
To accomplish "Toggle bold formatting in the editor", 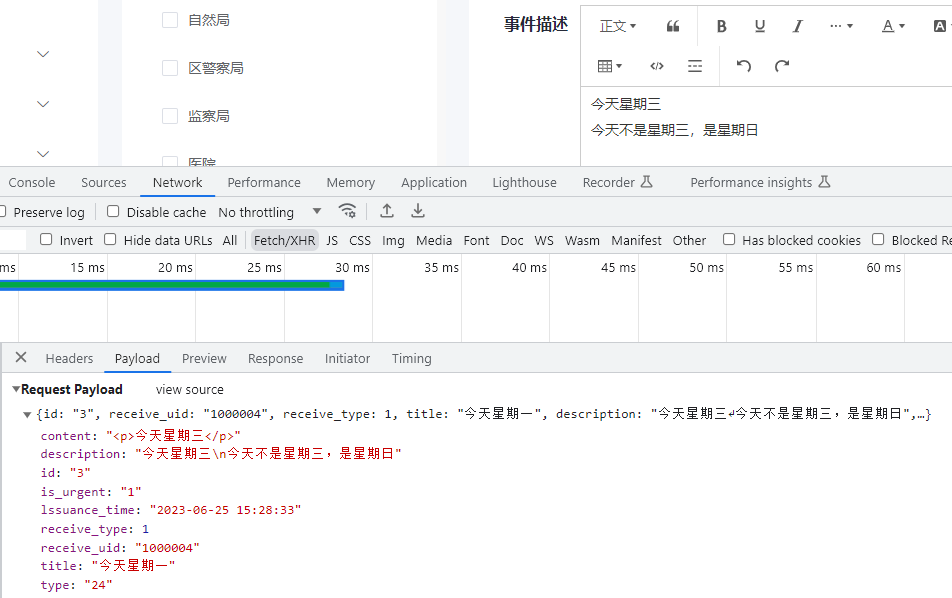I will click(721, 26).
